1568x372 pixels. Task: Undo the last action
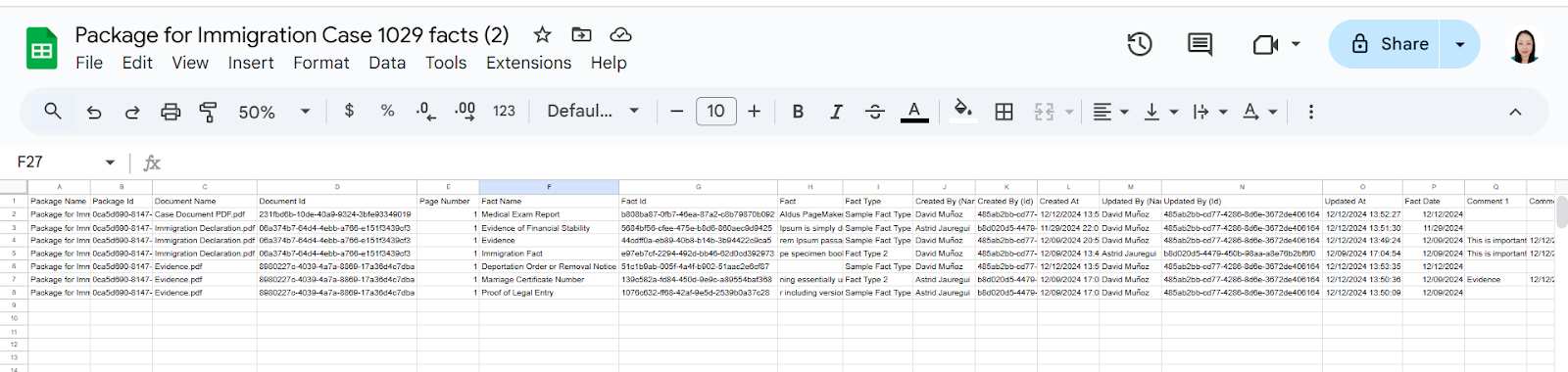tap(94, 112)
